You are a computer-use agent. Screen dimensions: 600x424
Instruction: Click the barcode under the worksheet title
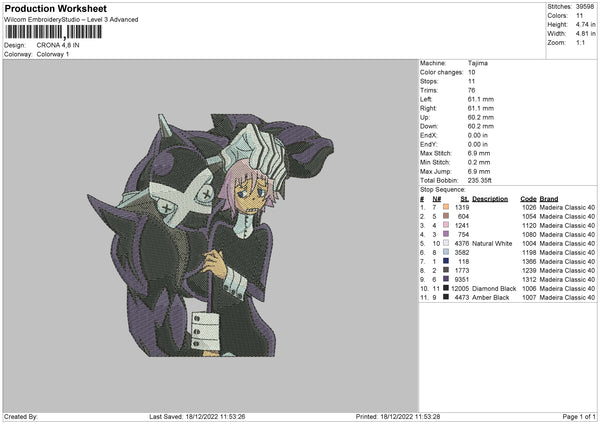coord(53,32)
